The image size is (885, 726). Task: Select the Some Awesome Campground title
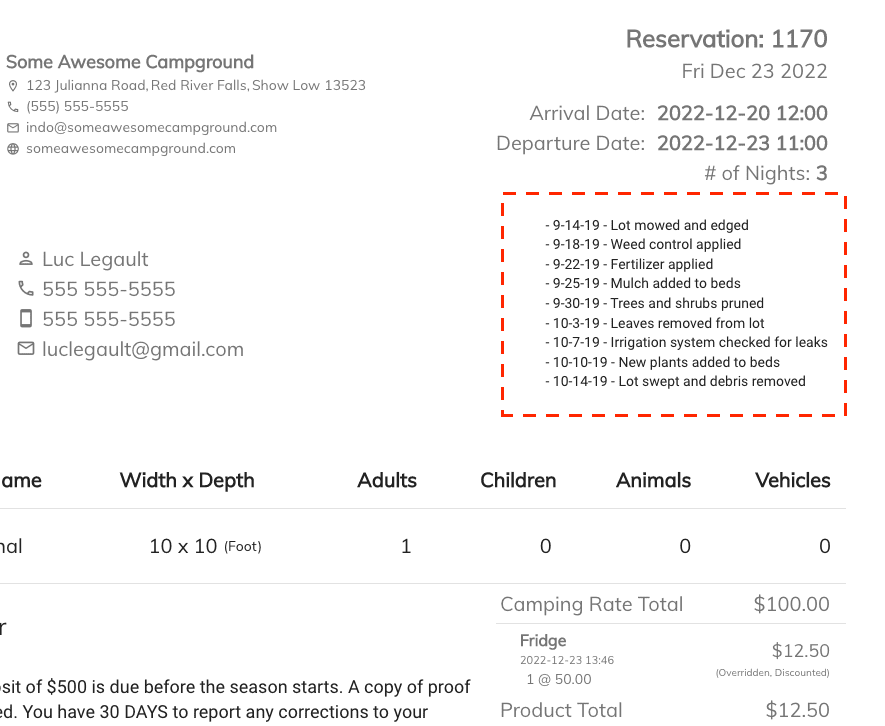pyautogui.click(x=130, y=62)
